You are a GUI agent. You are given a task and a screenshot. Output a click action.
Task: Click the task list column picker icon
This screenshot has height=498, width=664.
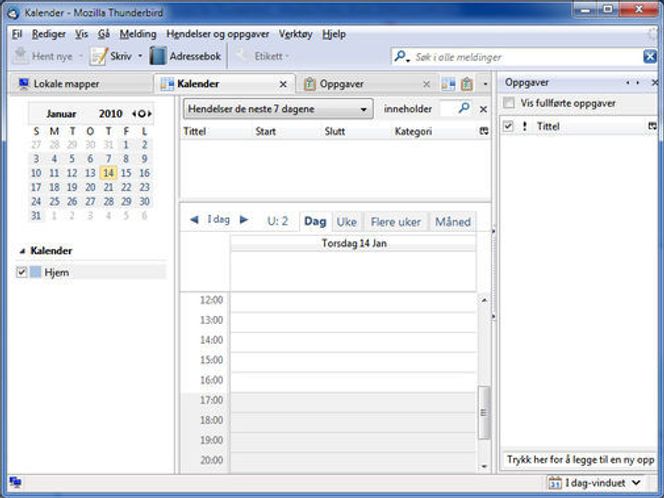click(x=652, y=126)
